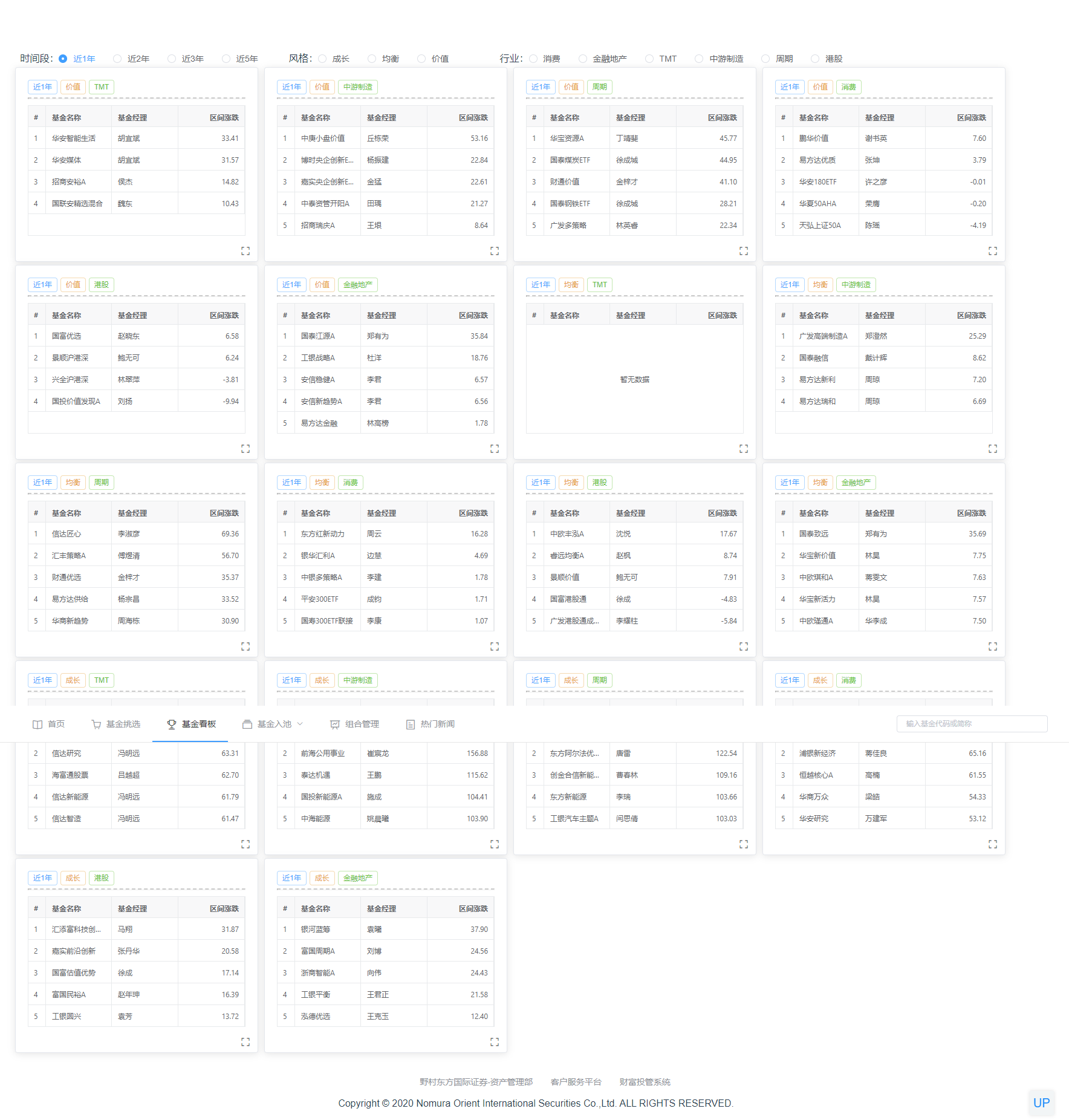Filter industry by 消费 radio

[x=533, y=59]
